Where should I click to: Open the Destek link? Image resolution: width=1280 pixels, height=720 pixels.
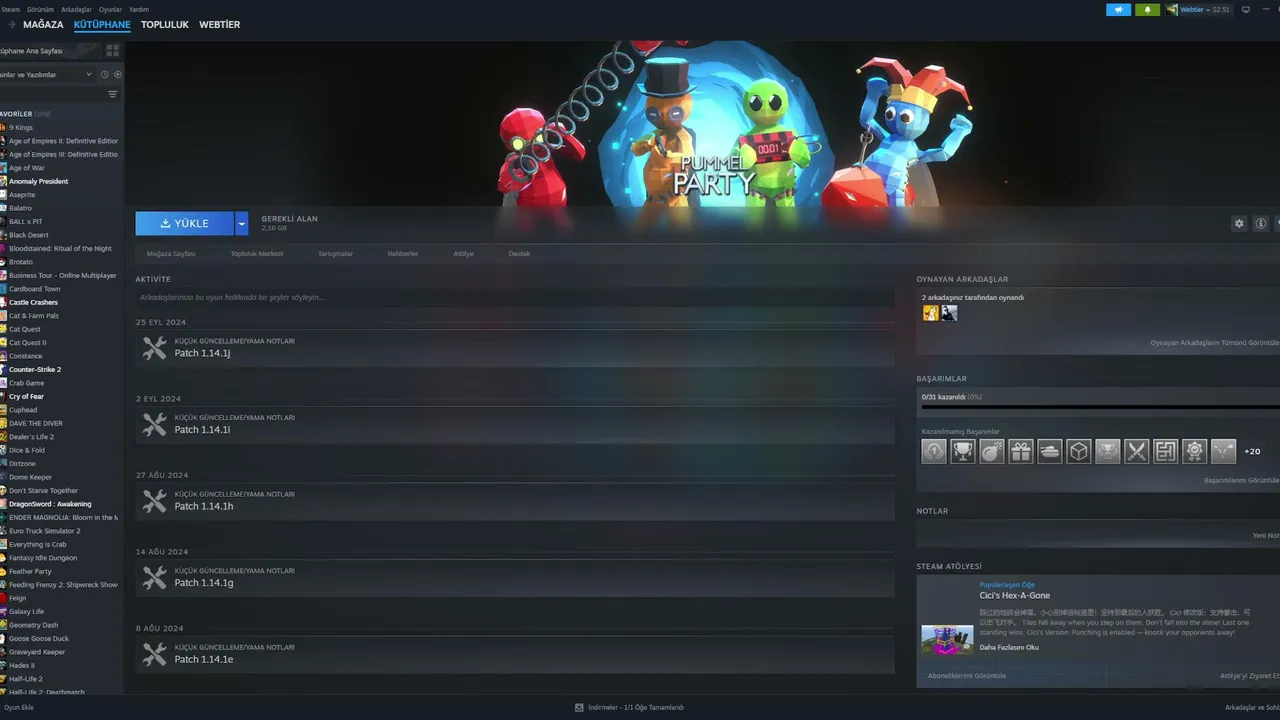[519, 254]
